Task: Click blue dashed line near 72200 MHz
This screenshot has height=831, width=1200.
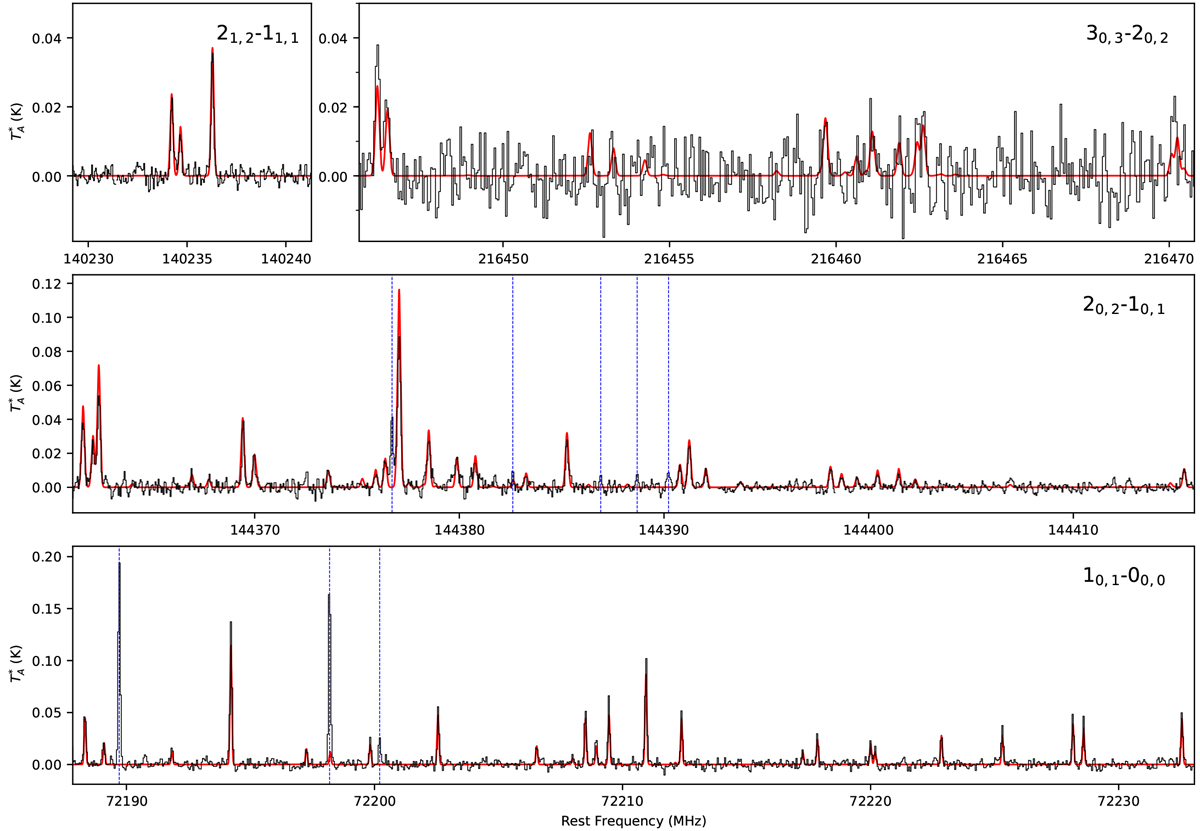Action: (379, 660)
